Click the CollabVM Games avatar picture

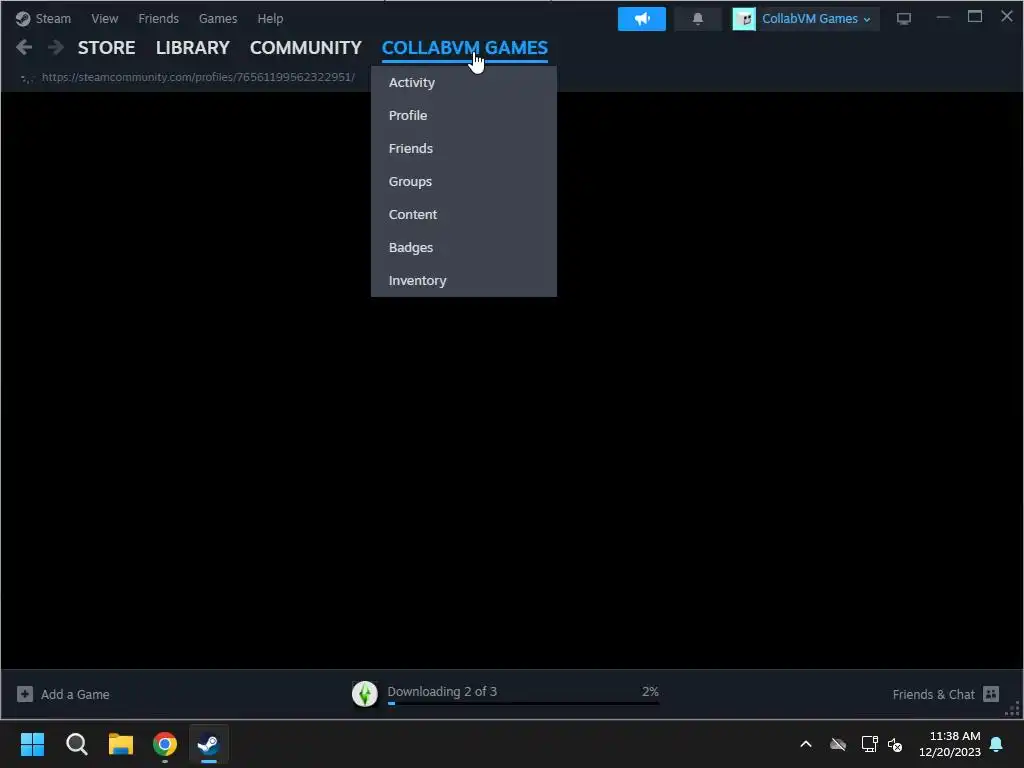pos(744,19)
